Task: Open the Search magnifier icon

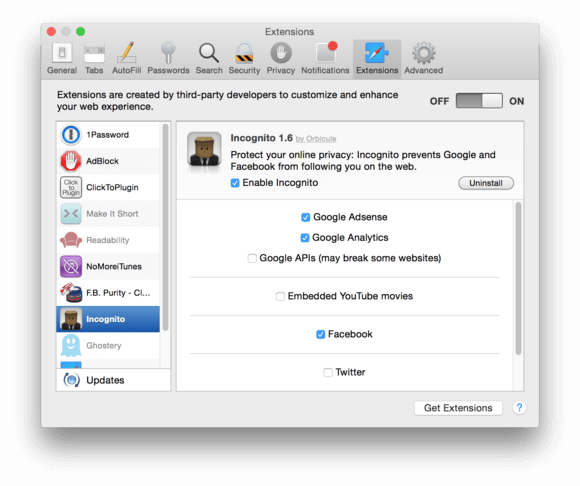Action: point(209,53)
